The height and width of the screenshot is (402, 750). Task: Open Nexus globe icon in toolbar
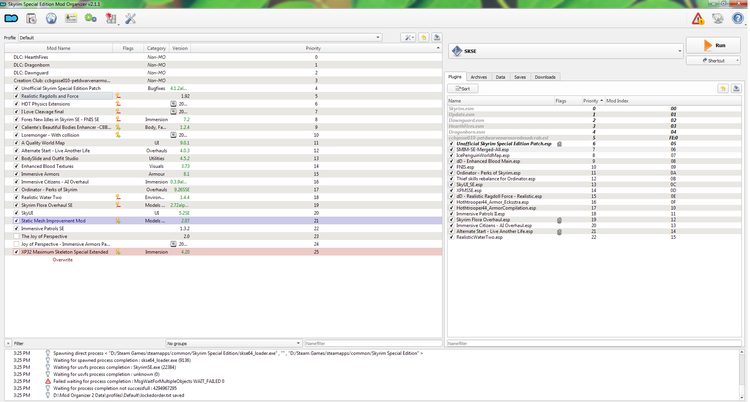click(51, 19)
